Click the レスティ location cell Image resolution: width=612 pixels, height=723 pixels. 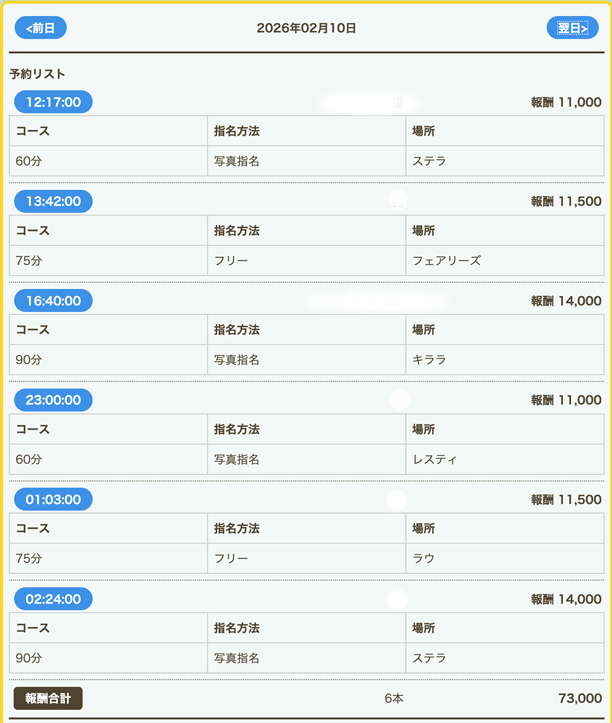pos(434,459)
